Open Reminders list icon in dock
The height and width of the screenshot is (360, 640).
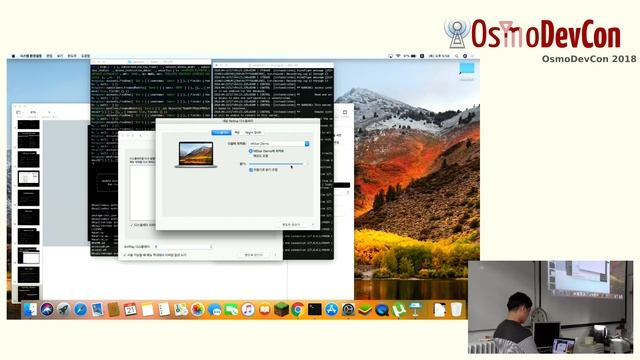(x=164, y=310)
